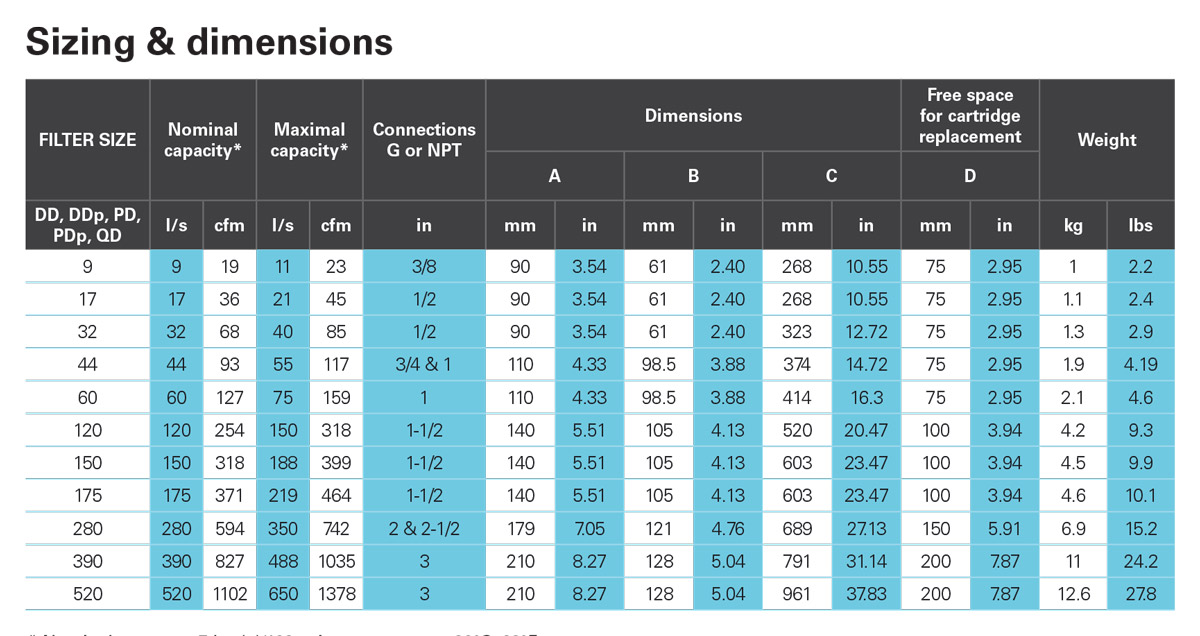The height and width of the screenshot is (636, 1200).
Task: Click the "Weight" column header
Action: pos(1107,140)
